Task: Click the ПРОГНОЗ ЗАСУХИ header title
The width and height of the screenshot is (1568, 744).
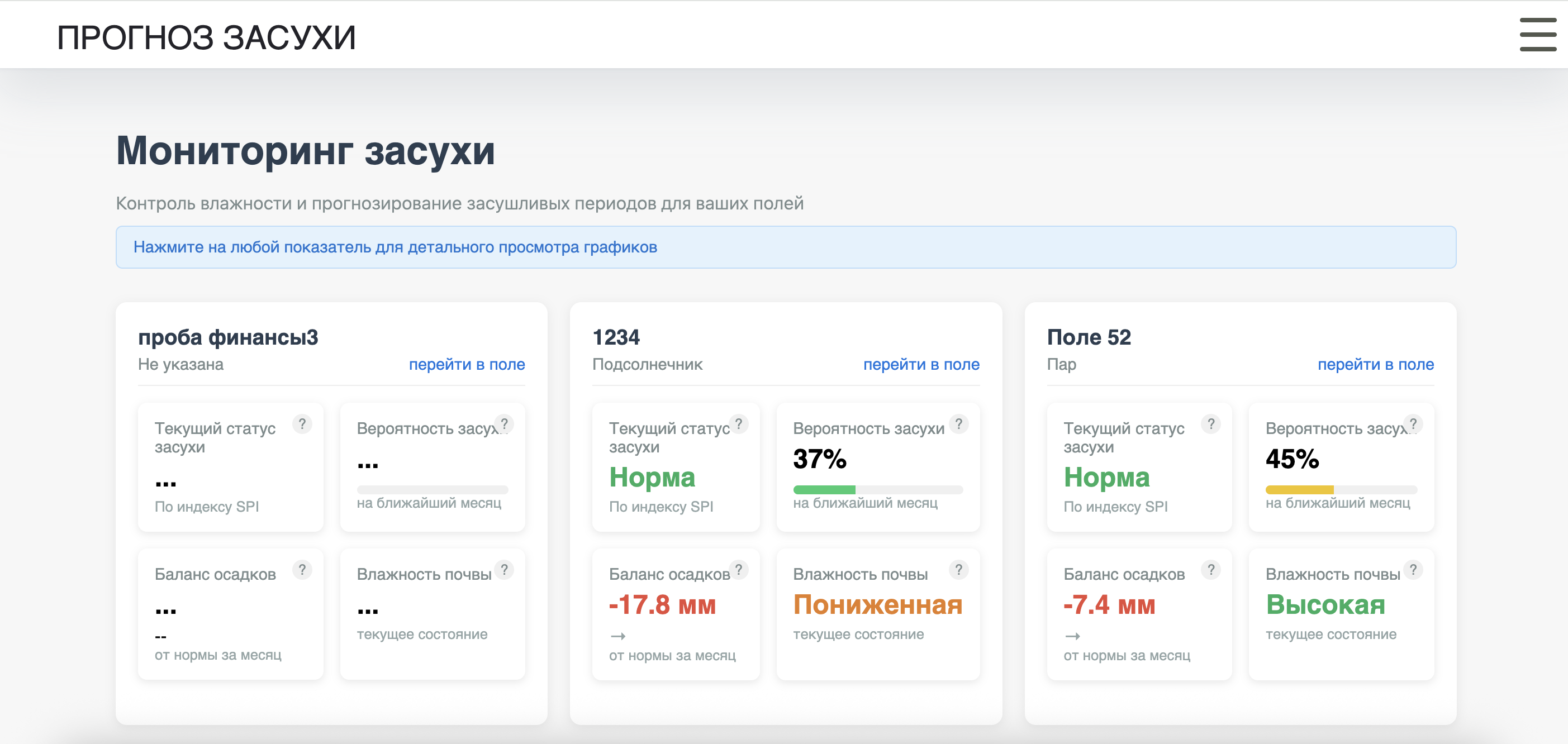Action: click(206, 36)
